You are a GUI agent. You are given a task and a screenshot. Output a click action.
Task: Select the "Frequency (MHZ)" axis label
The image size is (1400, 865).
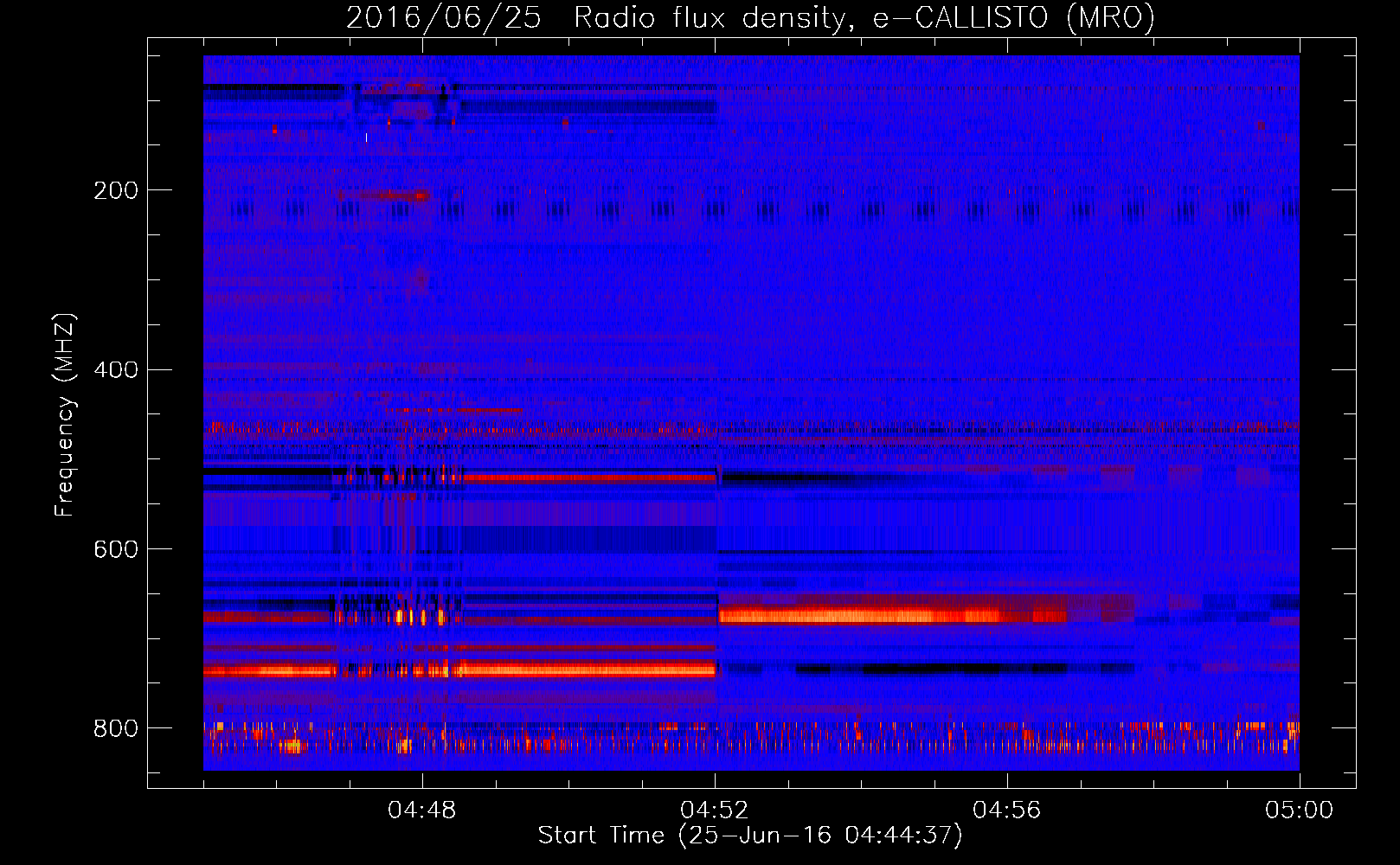[65, 414]
